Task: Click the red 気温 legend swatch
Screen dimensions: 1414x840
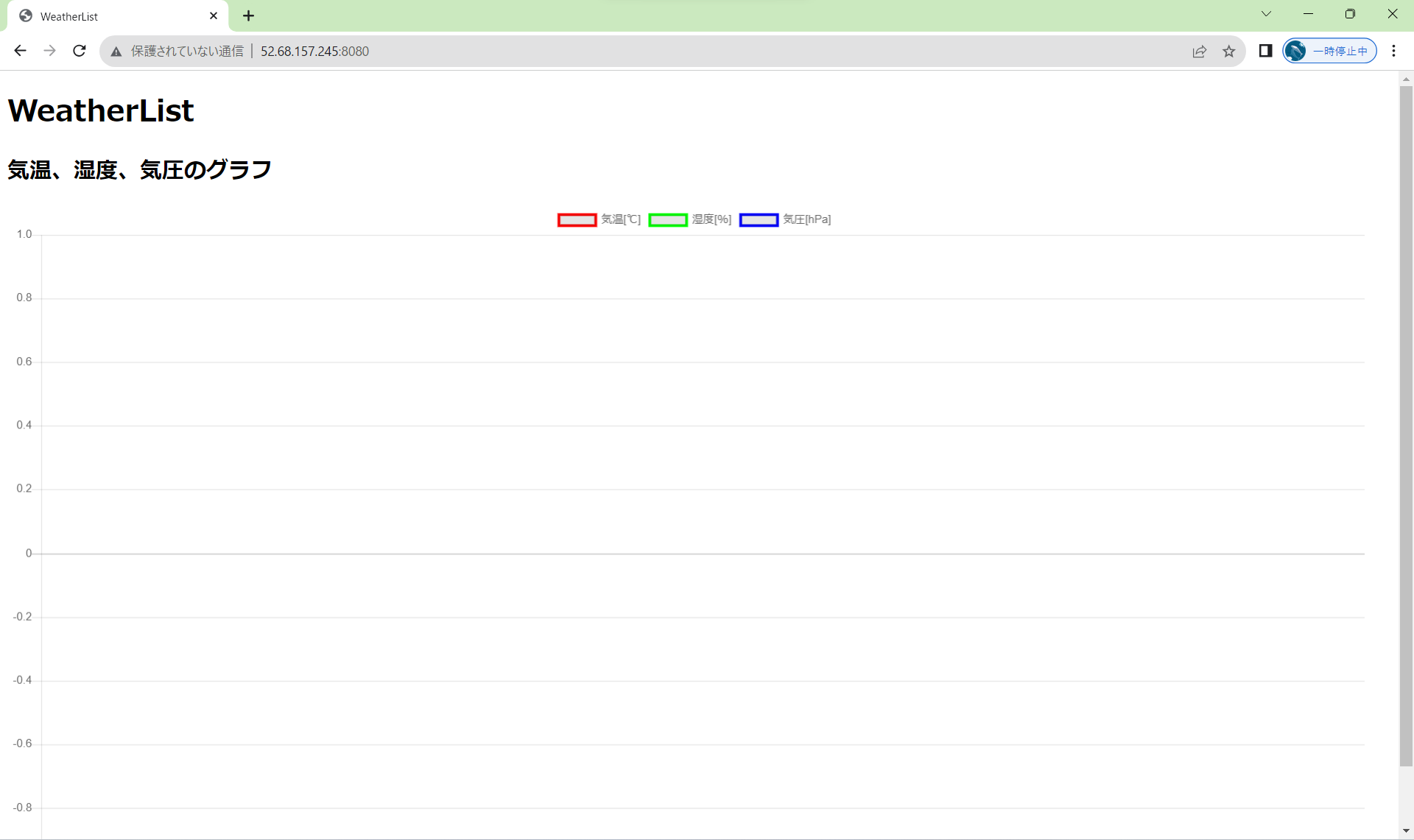Action: point(577,220)
